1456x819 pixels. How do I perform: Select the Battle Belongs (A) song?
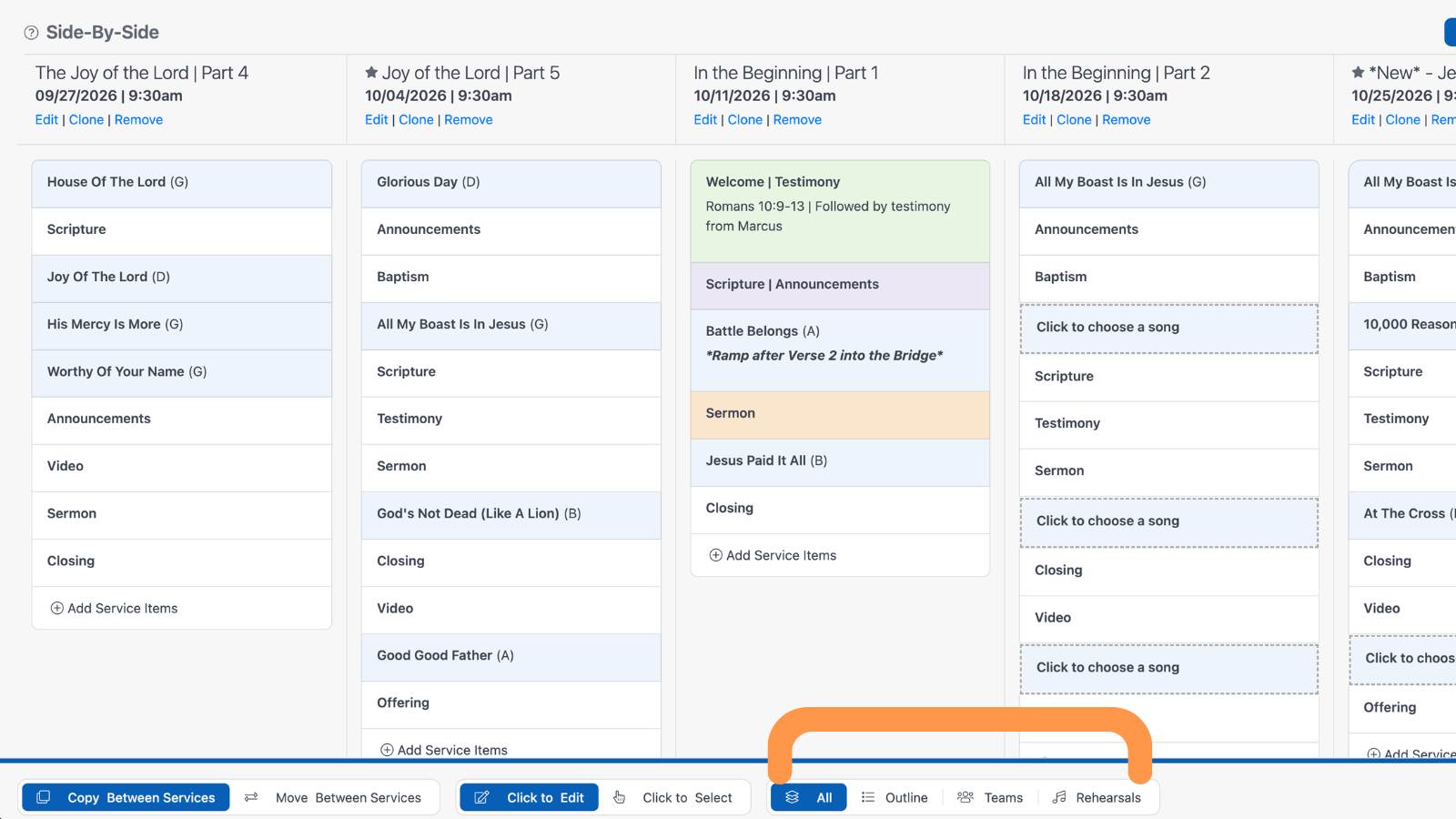840,350
